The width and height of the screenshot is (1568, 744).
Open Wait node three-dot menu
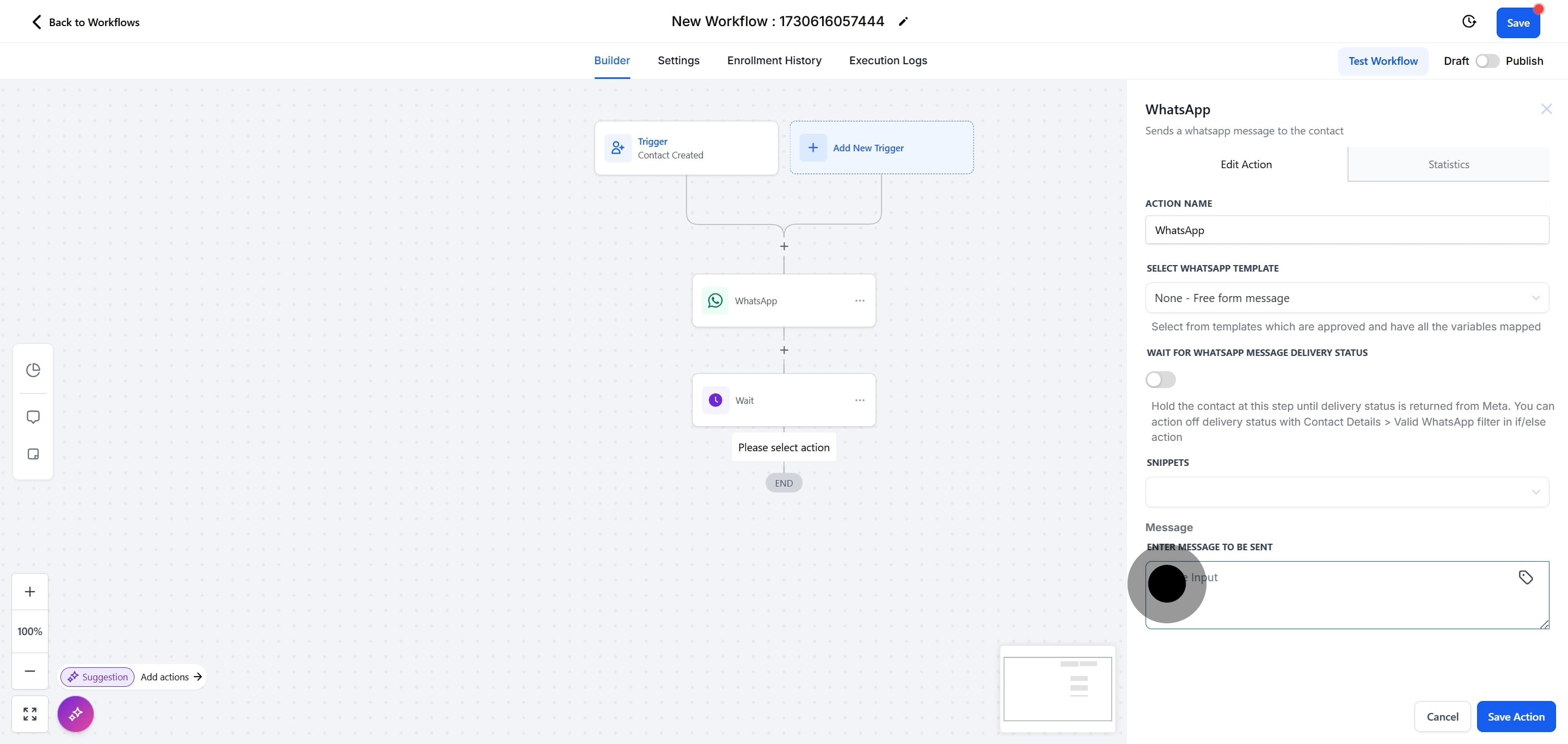point(860,400)
